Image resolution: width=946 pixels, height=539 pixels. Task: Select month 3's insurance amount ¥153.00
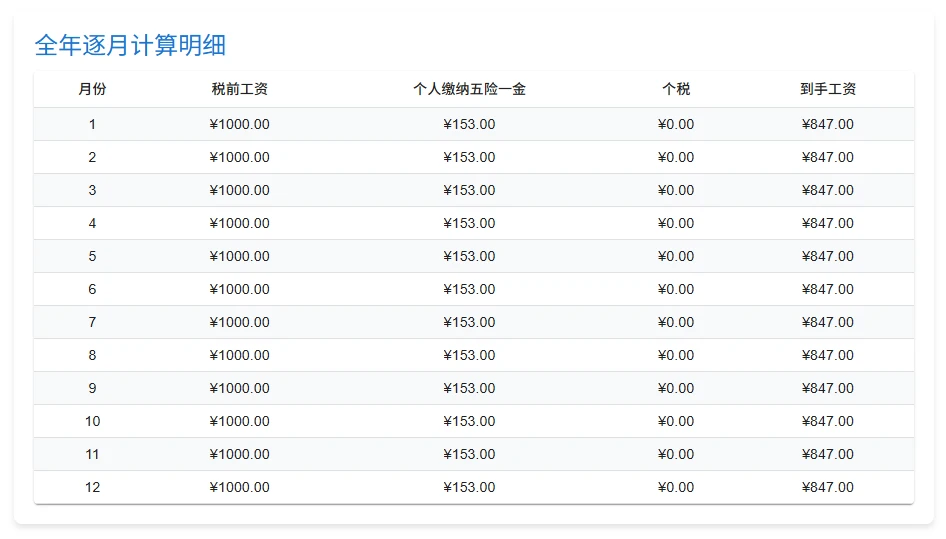(x=469, y=190)
